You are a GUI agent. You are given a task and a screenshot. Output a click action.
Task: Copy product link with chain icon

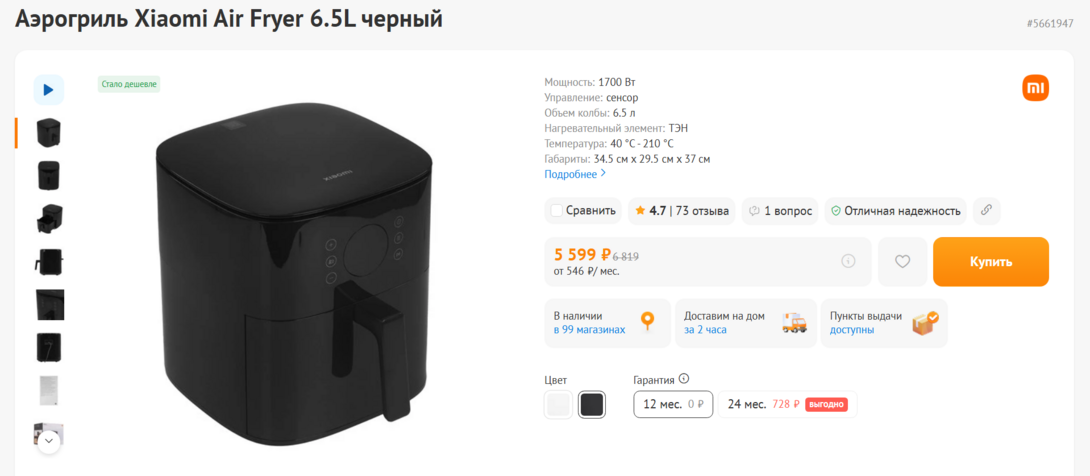pos(986,211)
